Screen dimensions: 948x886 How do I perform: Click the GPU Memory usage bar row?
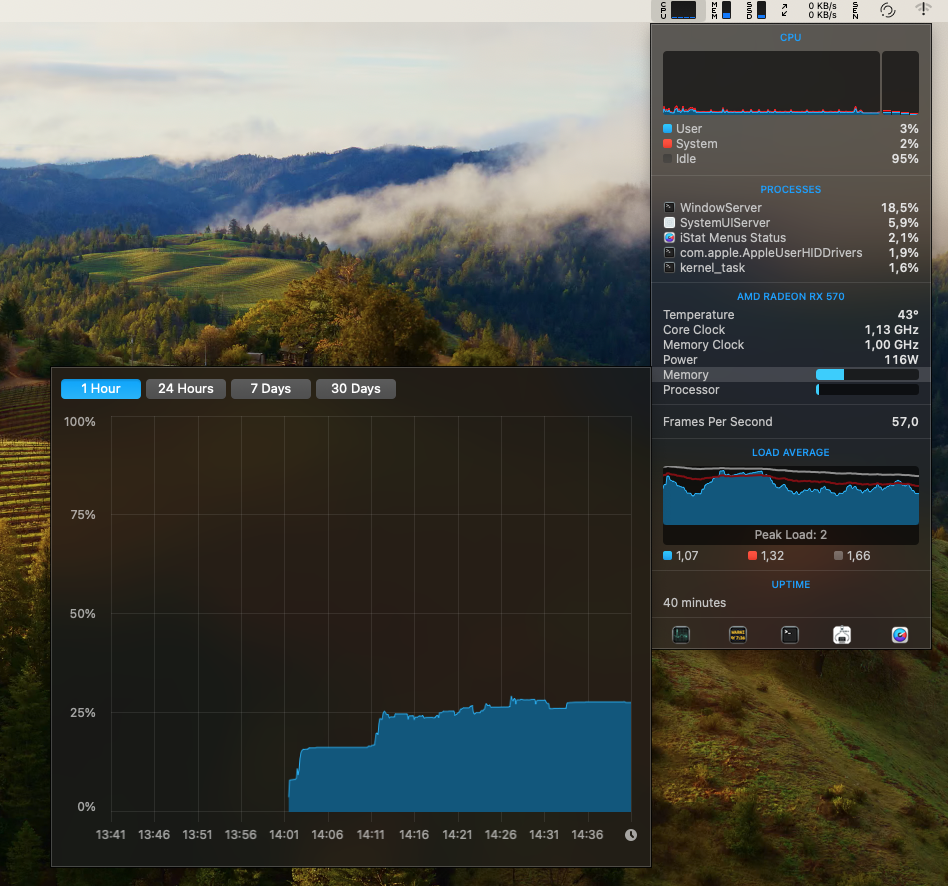coord(790,375)
